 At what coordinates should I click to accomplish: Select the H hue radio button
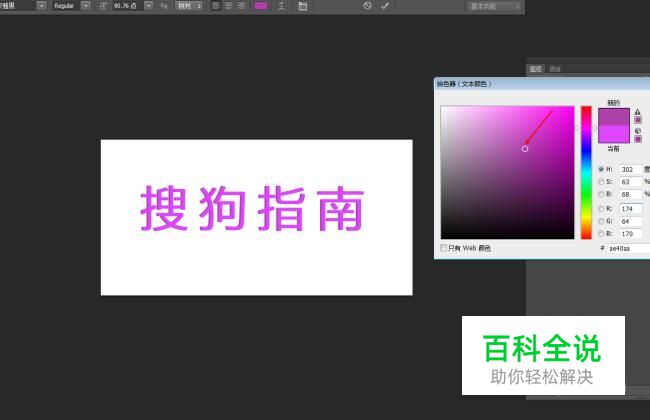pos(601,169)
